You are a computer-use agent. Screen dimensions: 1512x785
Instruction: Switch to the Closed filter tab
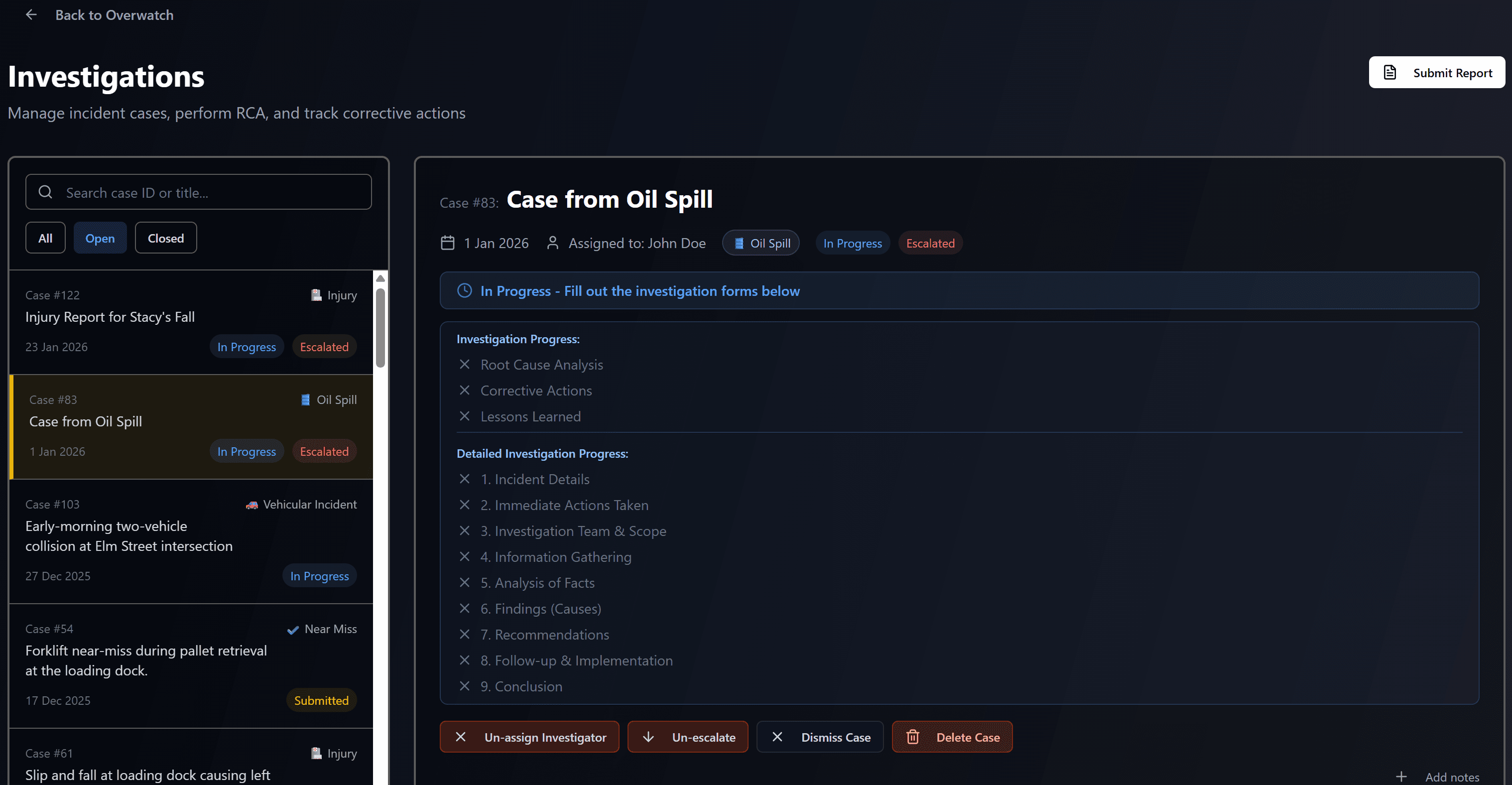point(165,238)
